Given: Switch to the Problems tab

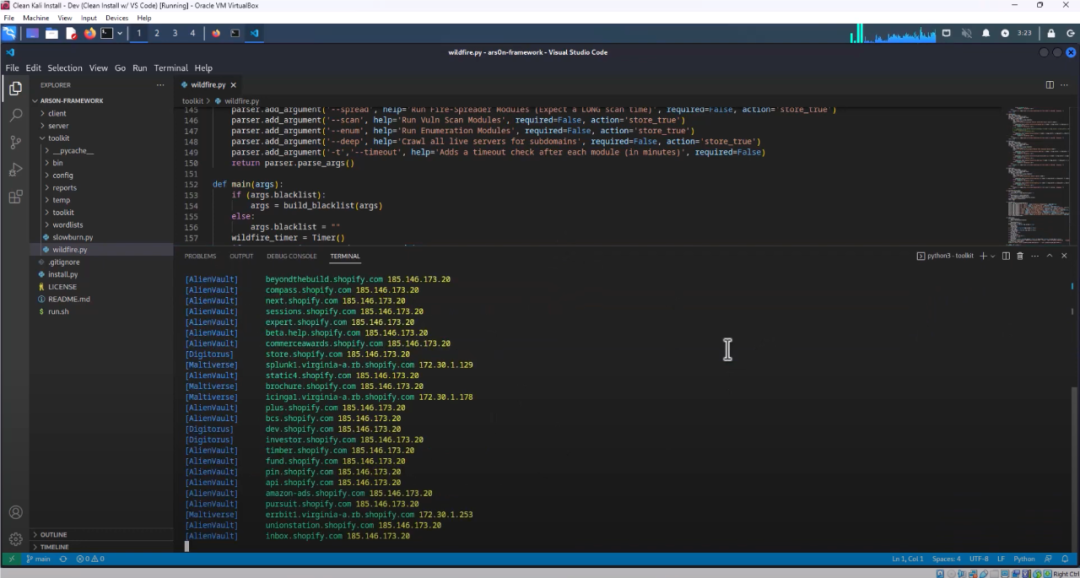Looking at the screenshot, I should (200, 256).
